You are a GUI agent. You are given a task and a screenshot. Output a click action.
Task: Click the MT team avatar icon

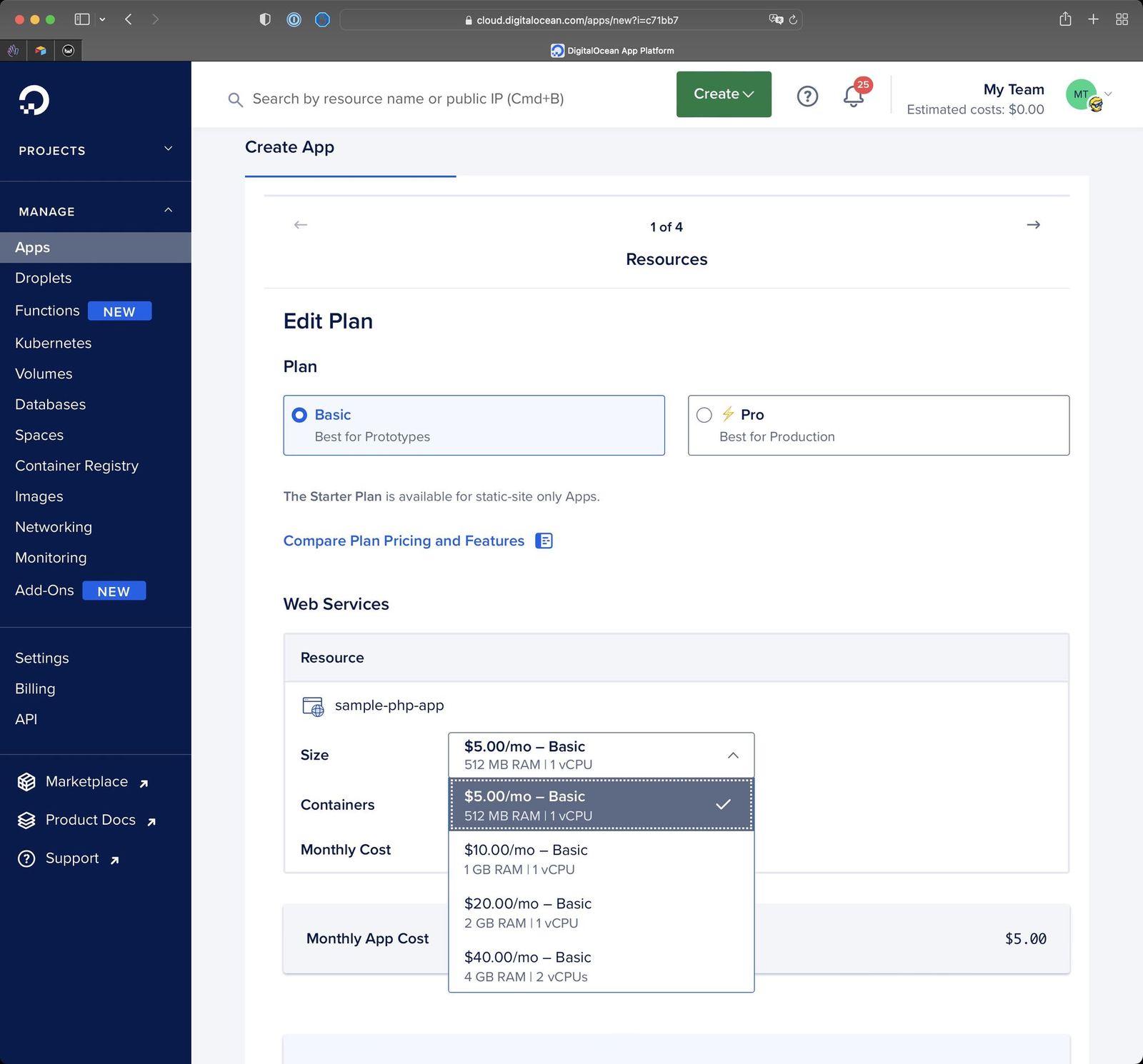[x=1082, y=94]
